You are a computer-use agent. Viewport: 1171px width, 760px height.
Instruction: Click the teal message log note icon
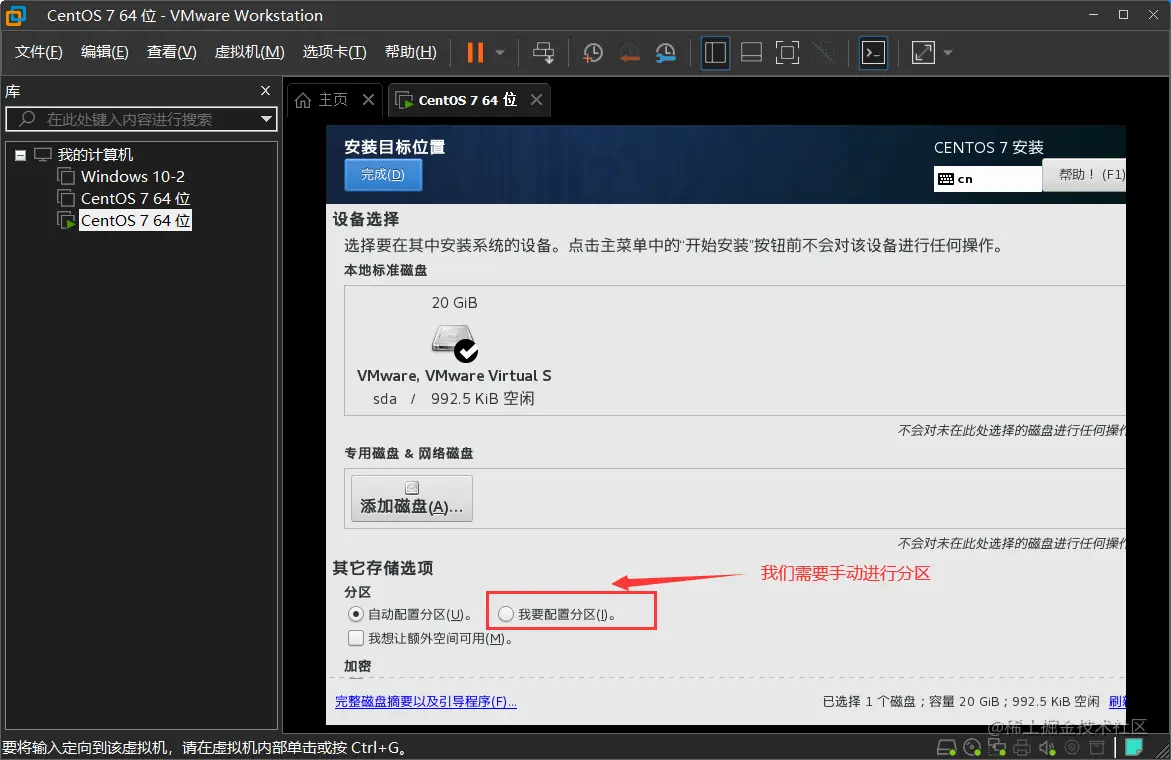(x=1134, y=747)
